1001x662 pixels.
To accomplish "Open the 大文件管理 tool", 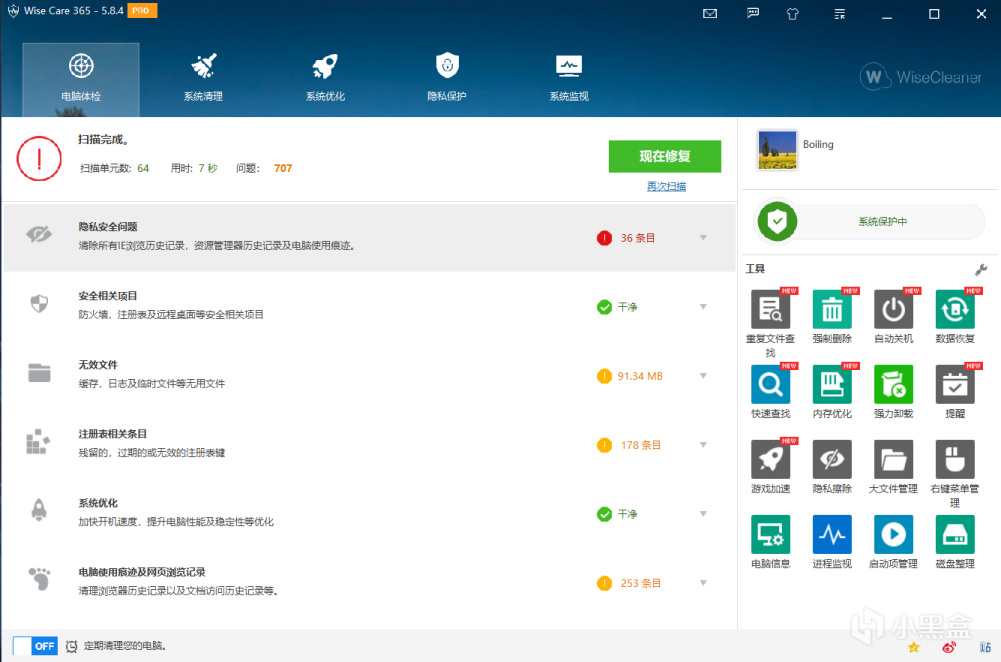I will tap(893, 460).
